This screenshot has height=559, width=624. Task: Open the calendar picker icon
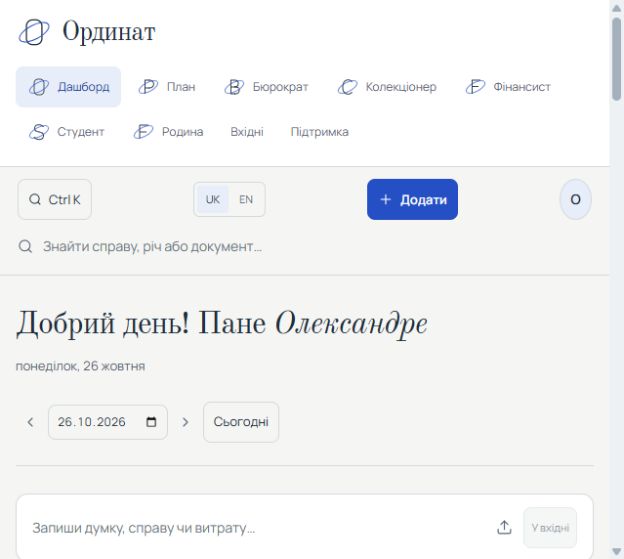(x=151, y=422)
